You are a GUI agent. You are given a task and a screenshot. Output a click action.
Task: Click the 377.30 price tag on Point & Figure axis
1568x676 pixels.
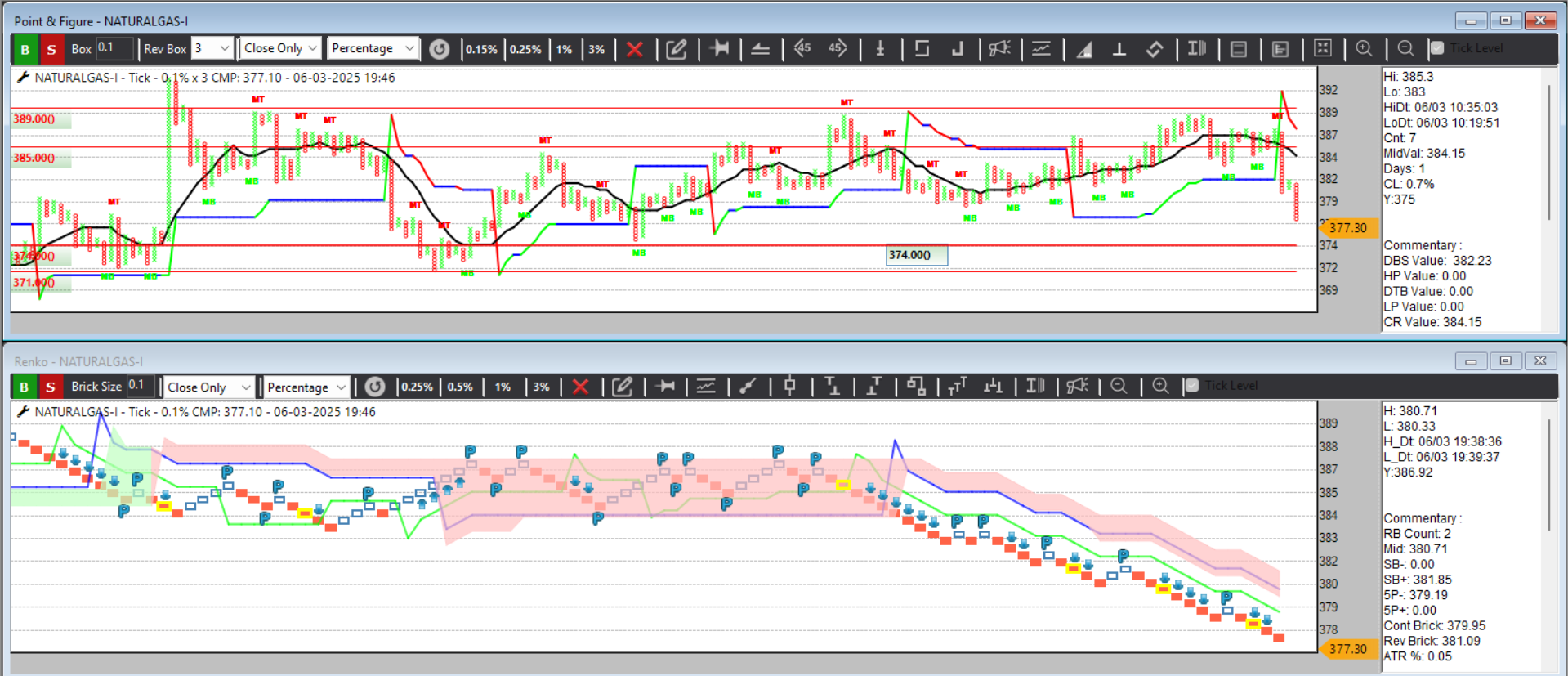tap(1348, 228)
